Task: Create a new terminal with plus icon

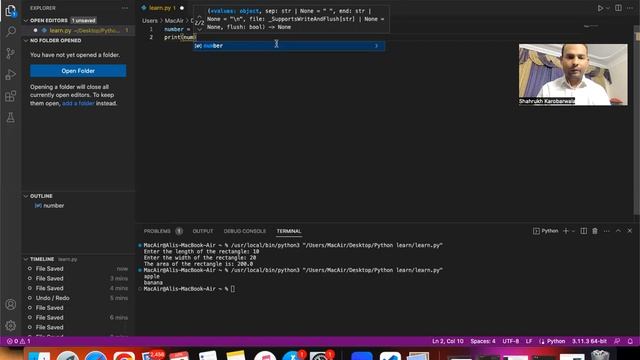Action: point(566,231)
